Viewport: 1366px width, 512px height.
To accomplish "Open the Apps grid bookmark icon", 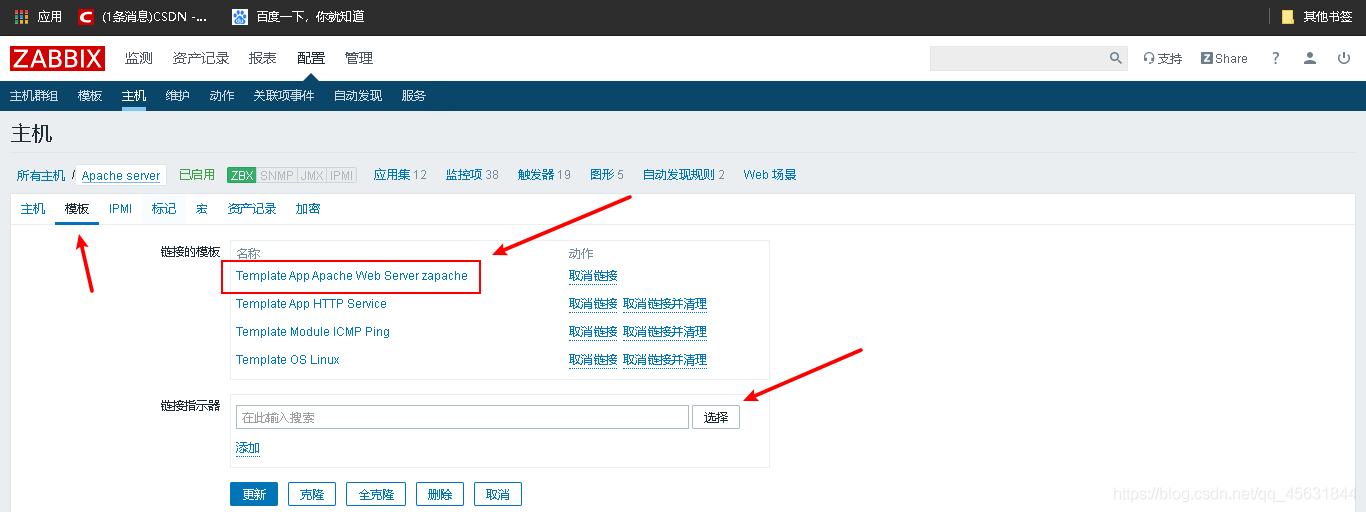I will pos(21,17).
